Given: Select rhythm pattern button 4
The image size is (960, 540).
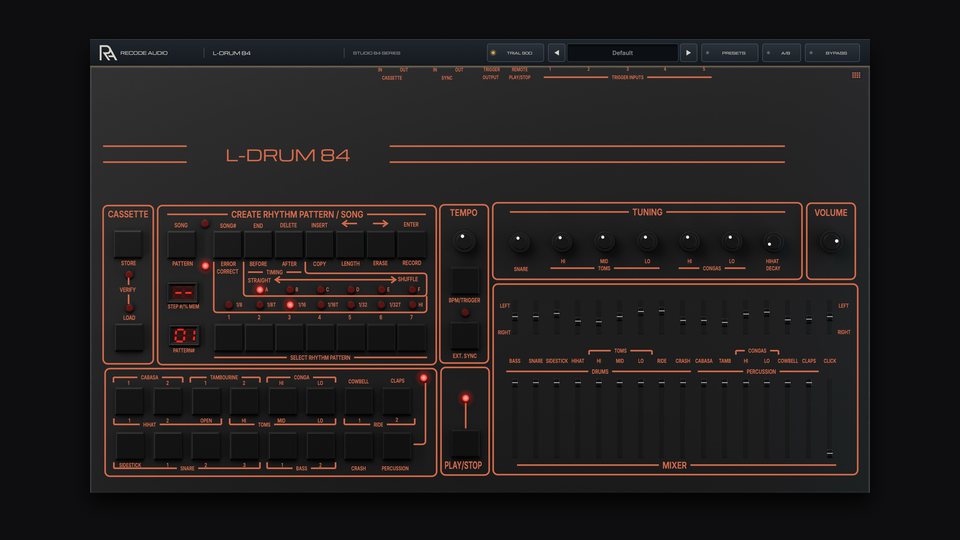Looking at the screenshot, I should coord(320,338).
